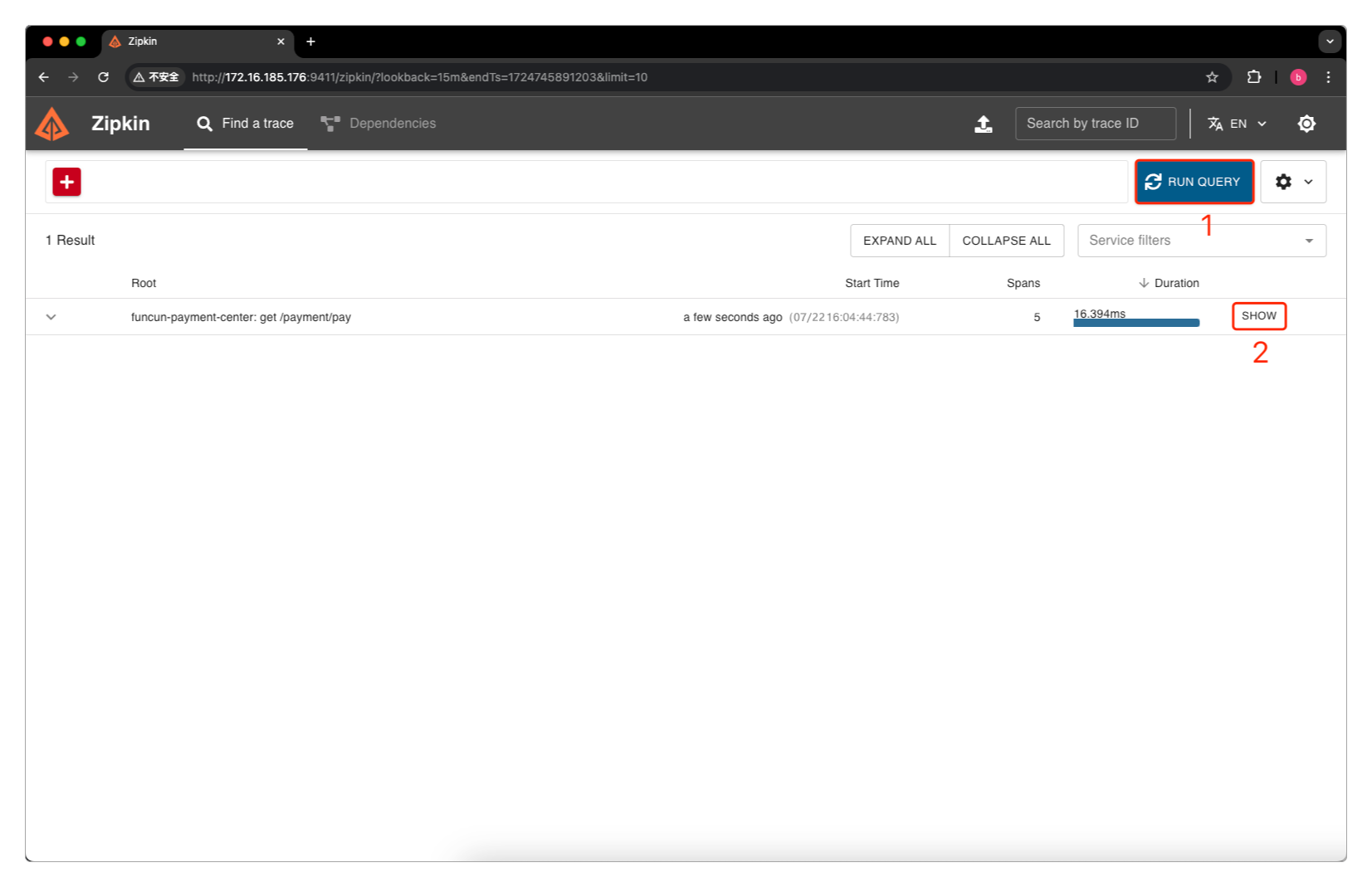
Task: Click the Root column header
Action: point(144,283)
